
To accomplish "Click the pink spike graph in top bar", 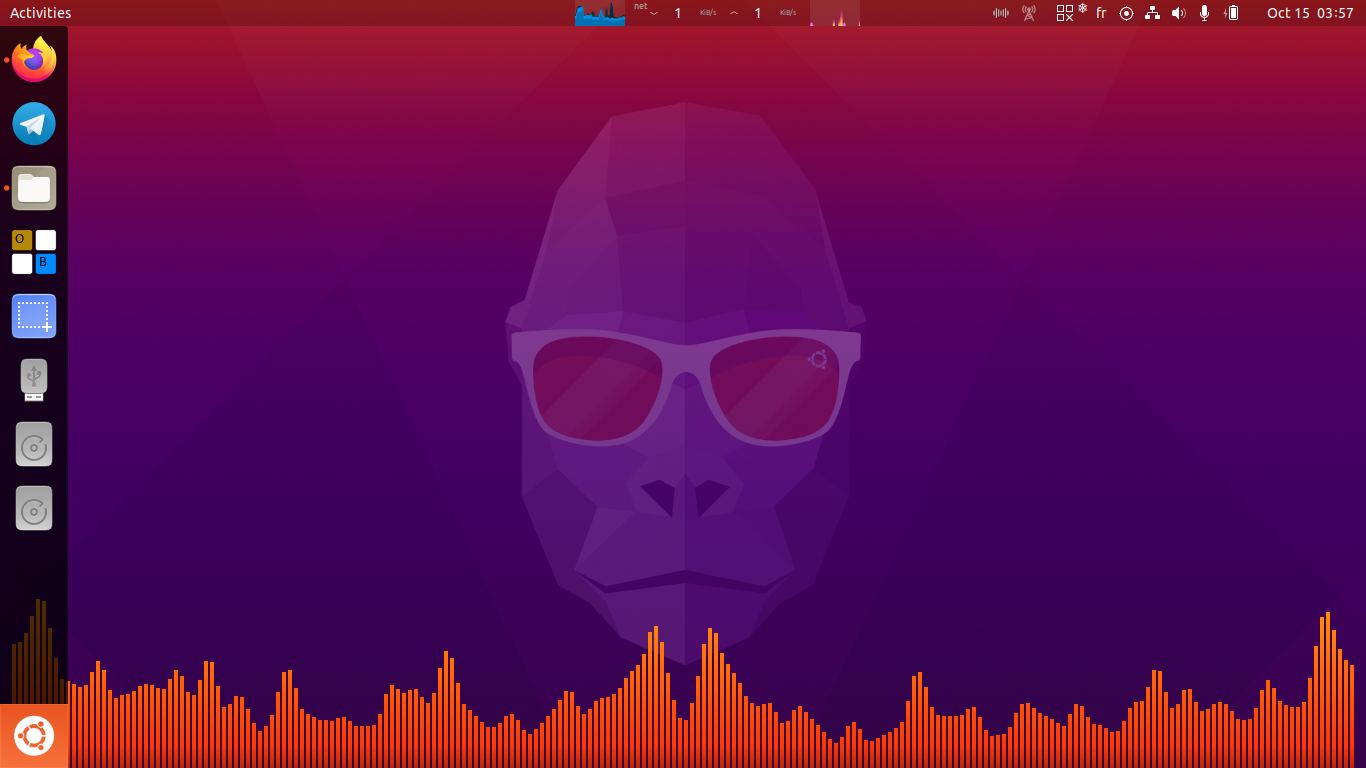I will point(835,13).
